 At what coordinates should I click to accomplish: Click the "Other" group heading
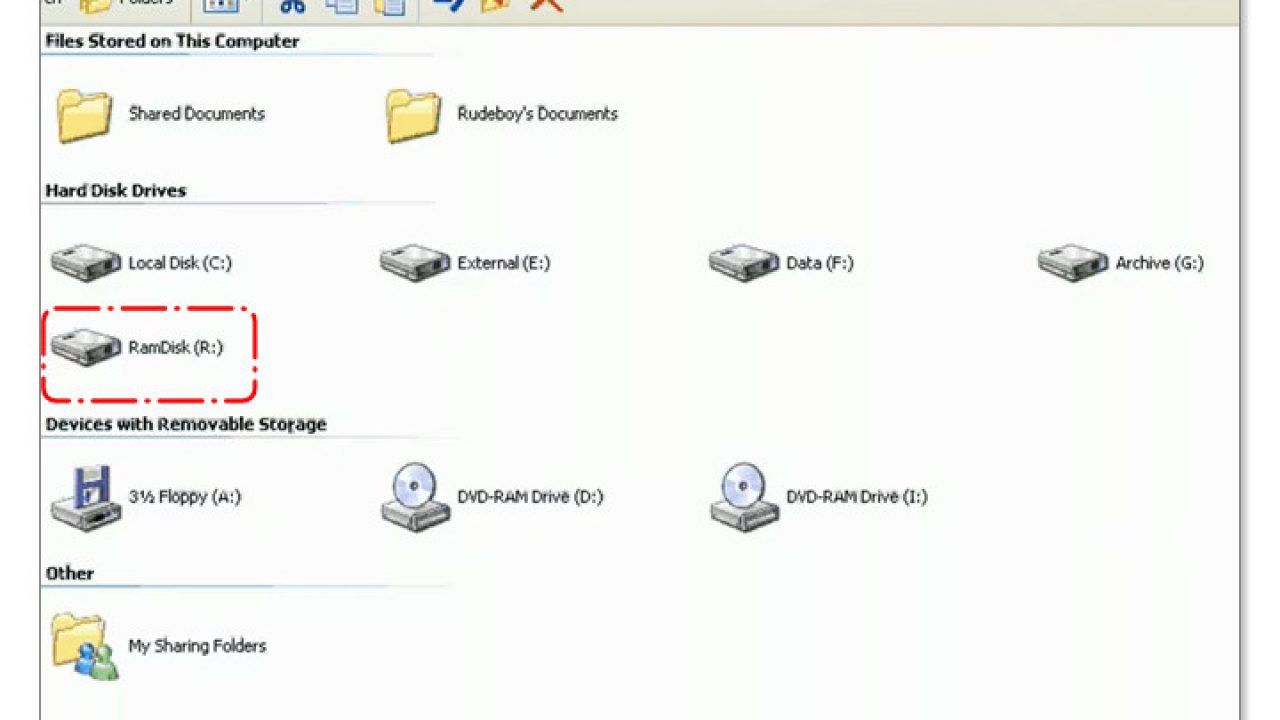[x=70, y=573]
